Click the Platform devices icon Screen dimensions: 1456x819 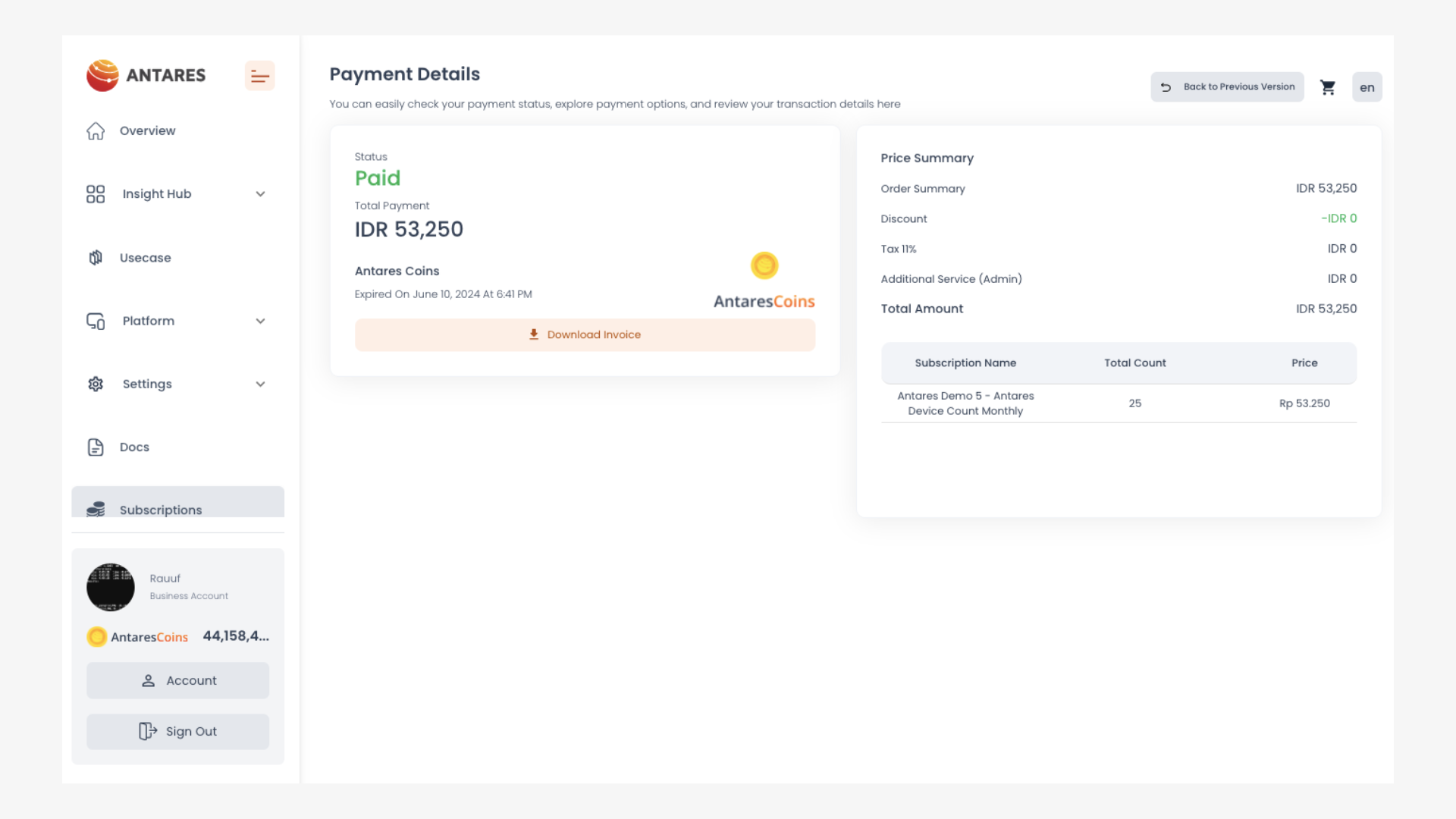[x=96, y=321]
